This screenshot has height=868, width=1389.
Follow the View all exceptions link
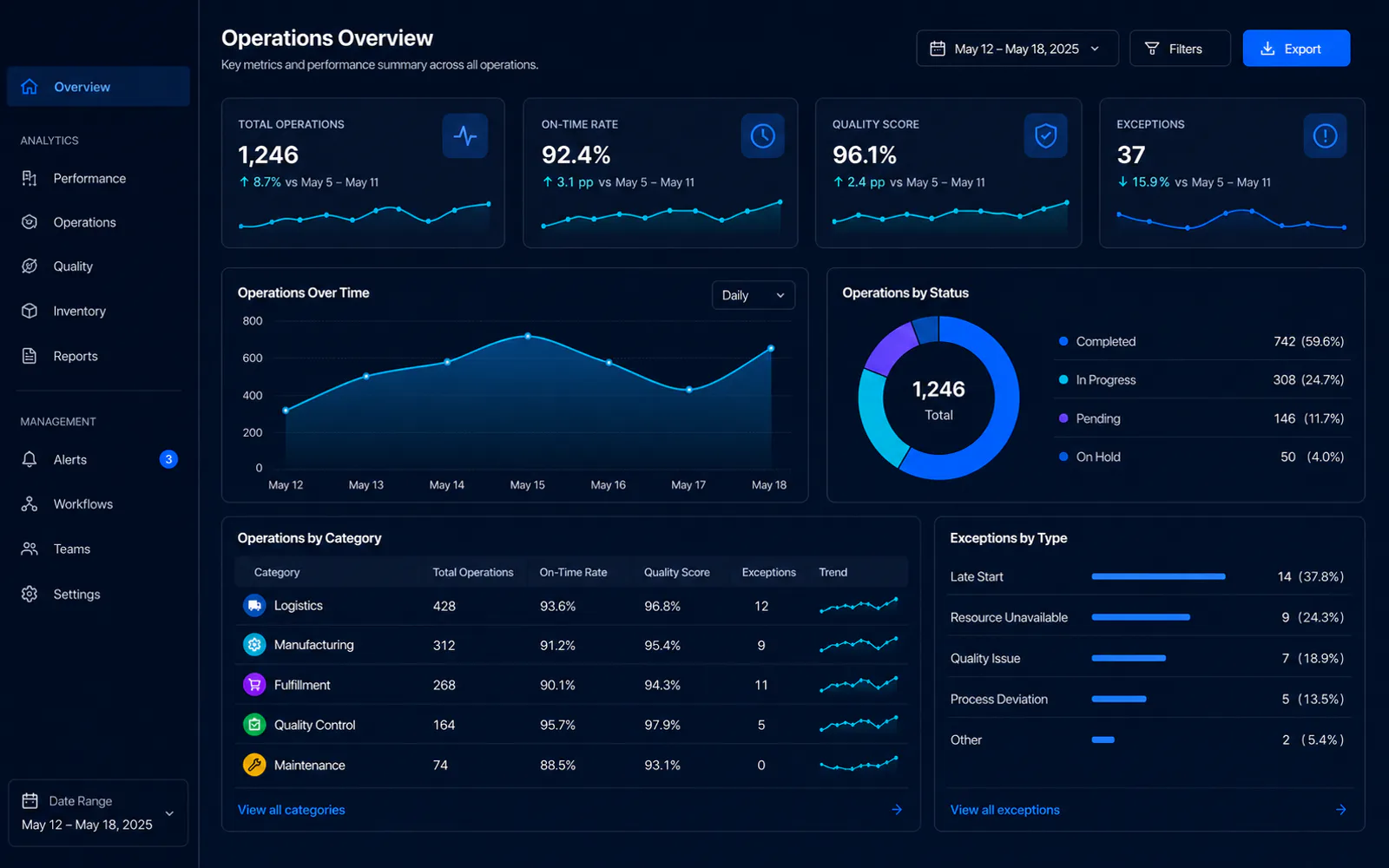point(1005,810)
